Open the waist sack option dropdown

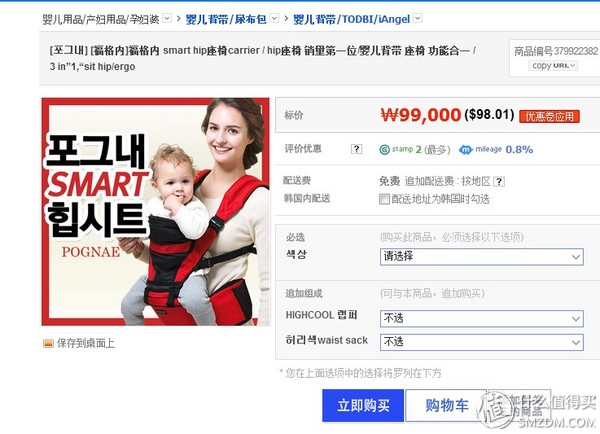(482, 342)
